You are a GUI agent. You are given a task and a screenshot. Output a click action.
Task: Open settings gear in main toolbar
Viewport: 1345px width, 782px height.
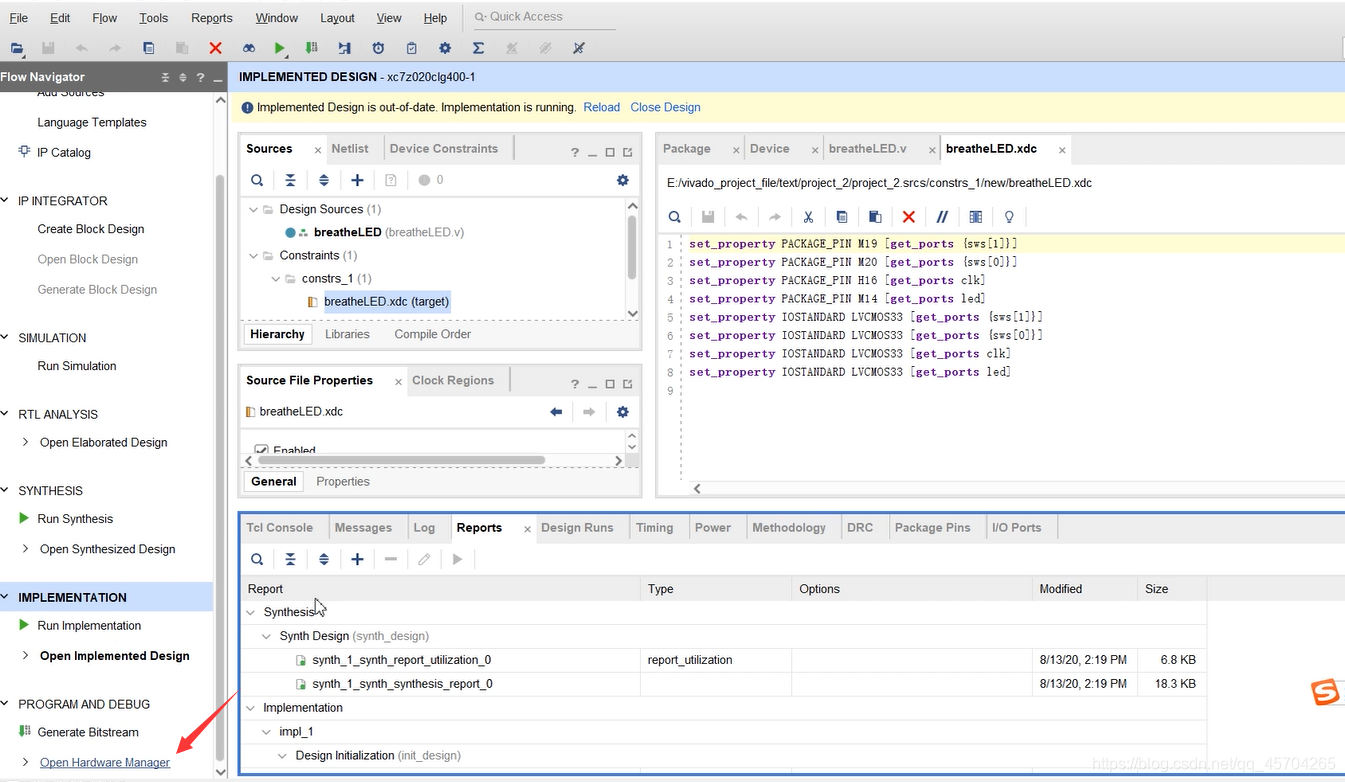pyautogui.click(x=445, y=48)
